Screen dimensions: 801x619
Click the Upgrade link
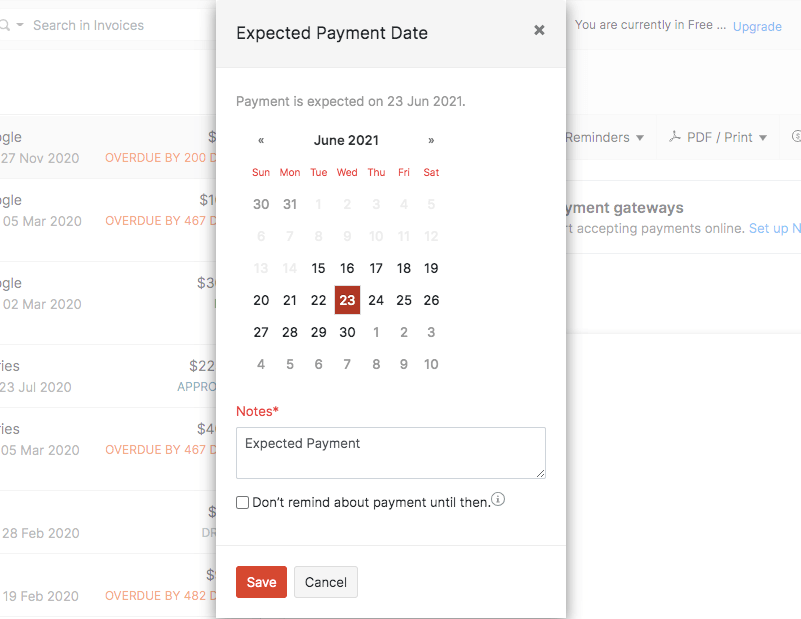point(757,27)
